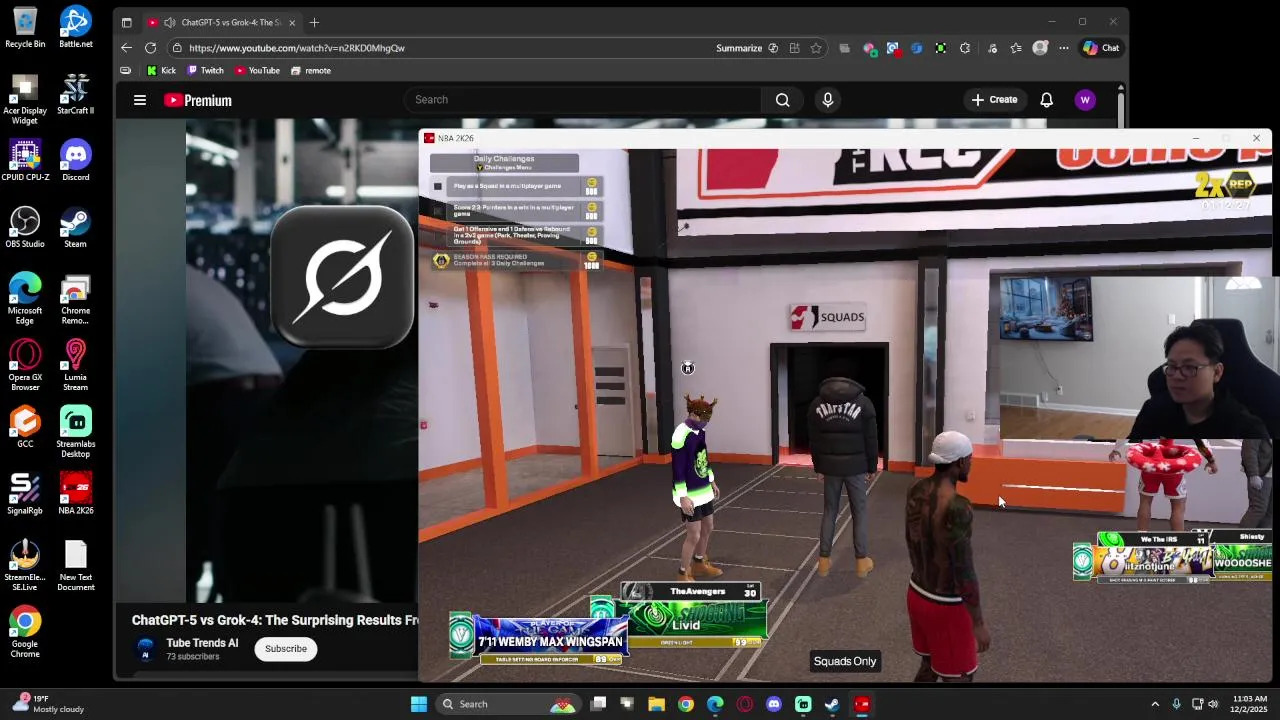The width and height of the screenshot is (1280, 720).
Task: Click the SQUADS sign in game
Action: (827, 318)
